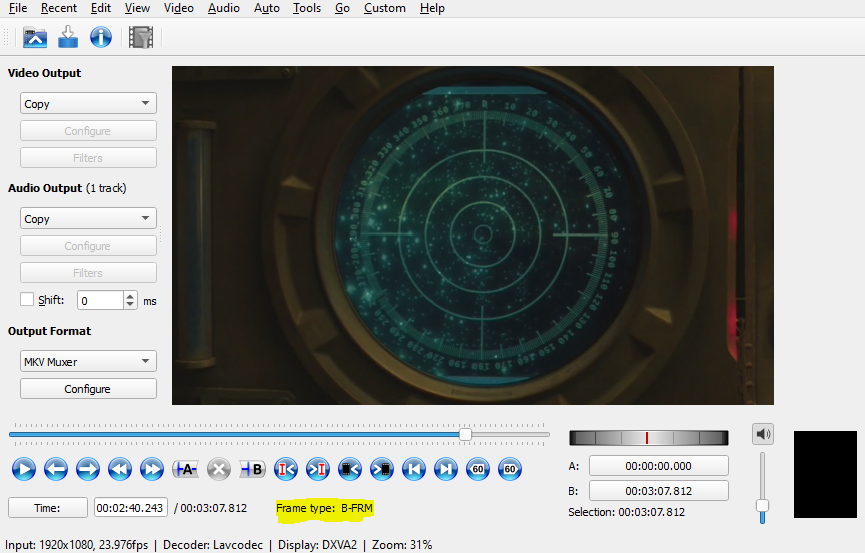The height and width of the screenshot is (553, 865).
Task: Jump forward with the double-right fast-forward button
Action: [x=152, y=469]
